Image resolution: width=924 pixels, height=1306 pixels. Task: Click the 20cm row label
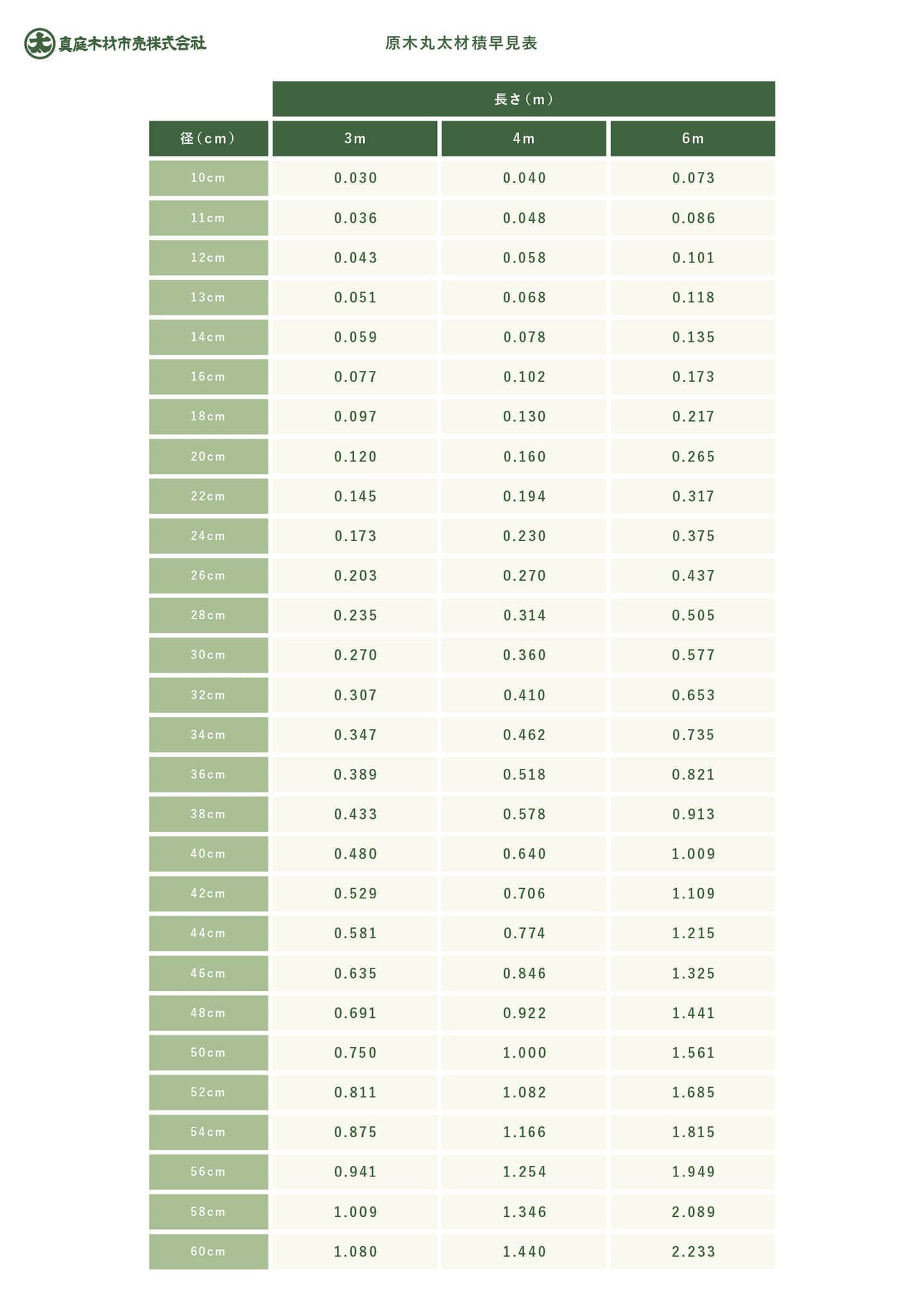pos(208,456)
